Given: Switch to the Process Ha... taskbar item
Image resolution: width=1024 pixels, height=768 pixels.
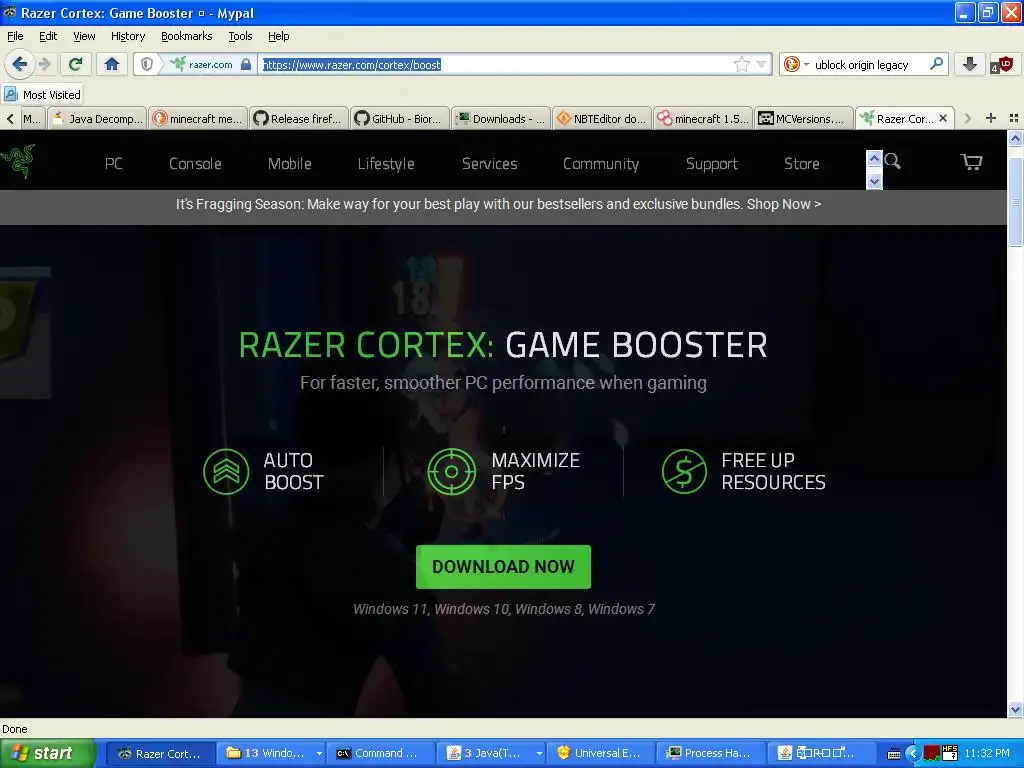Looking at the screenshot, I should point(711,753).
